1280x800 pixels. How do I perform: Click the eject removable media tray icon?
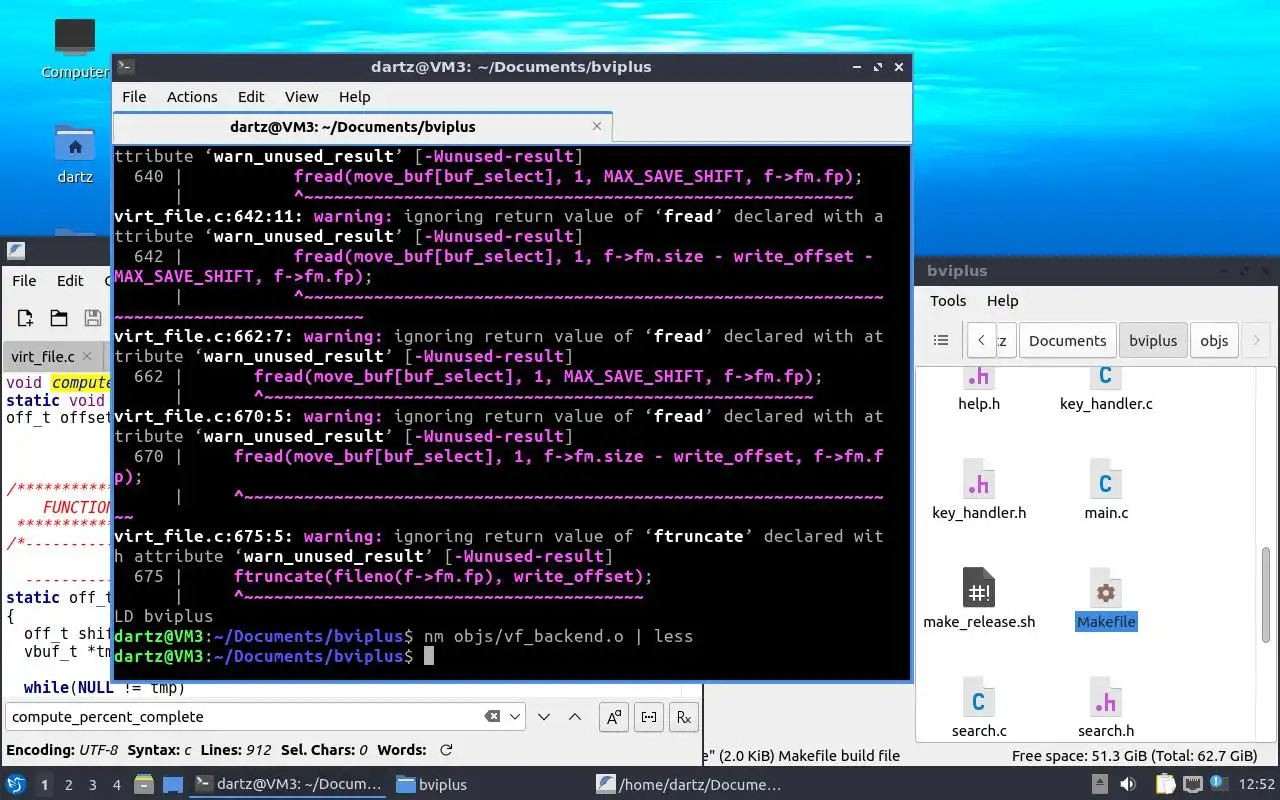click(1100, 785)
